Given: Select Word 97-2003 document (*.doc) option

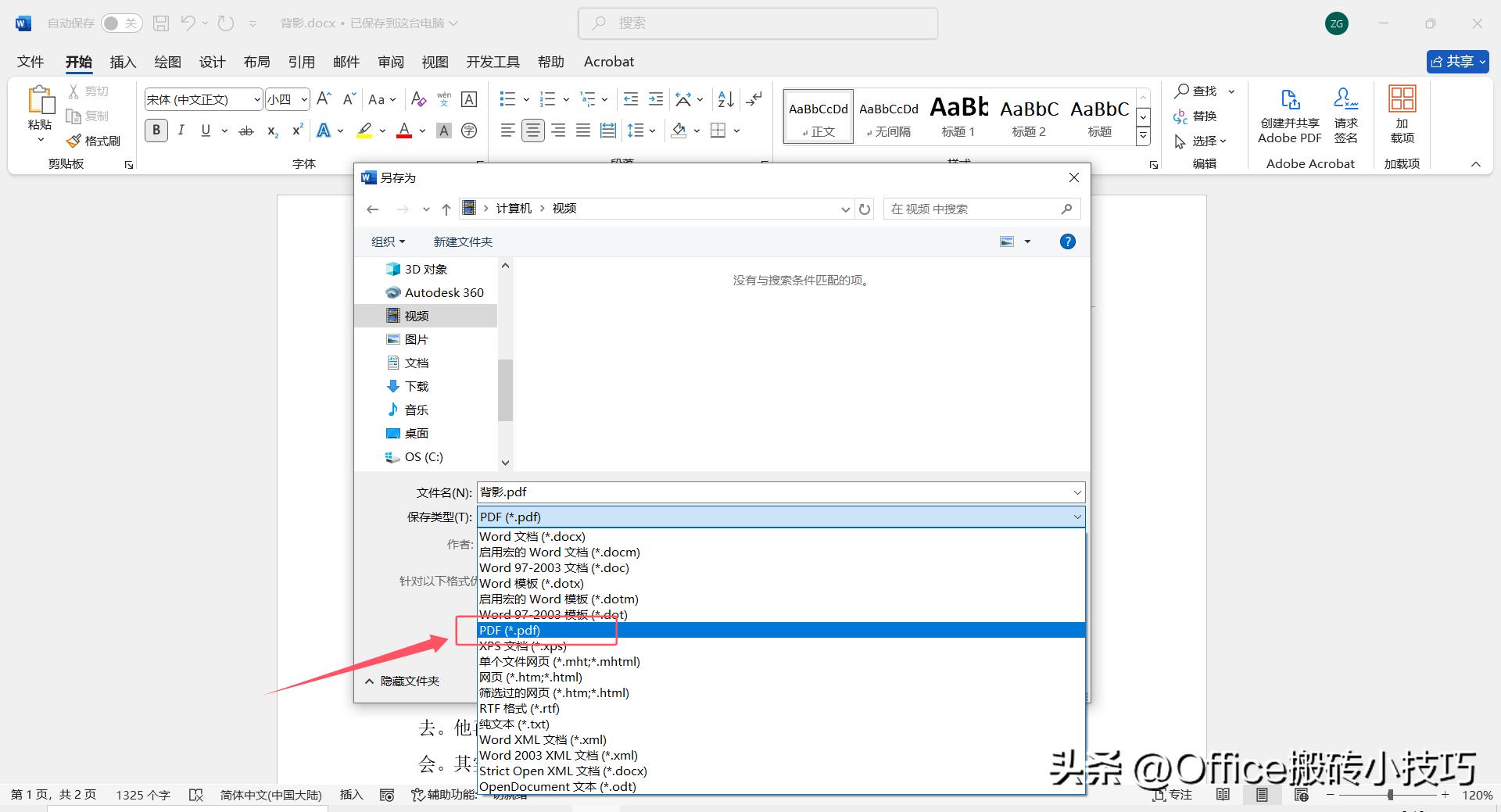Looking at the screenshot, I should pos(553,568).
